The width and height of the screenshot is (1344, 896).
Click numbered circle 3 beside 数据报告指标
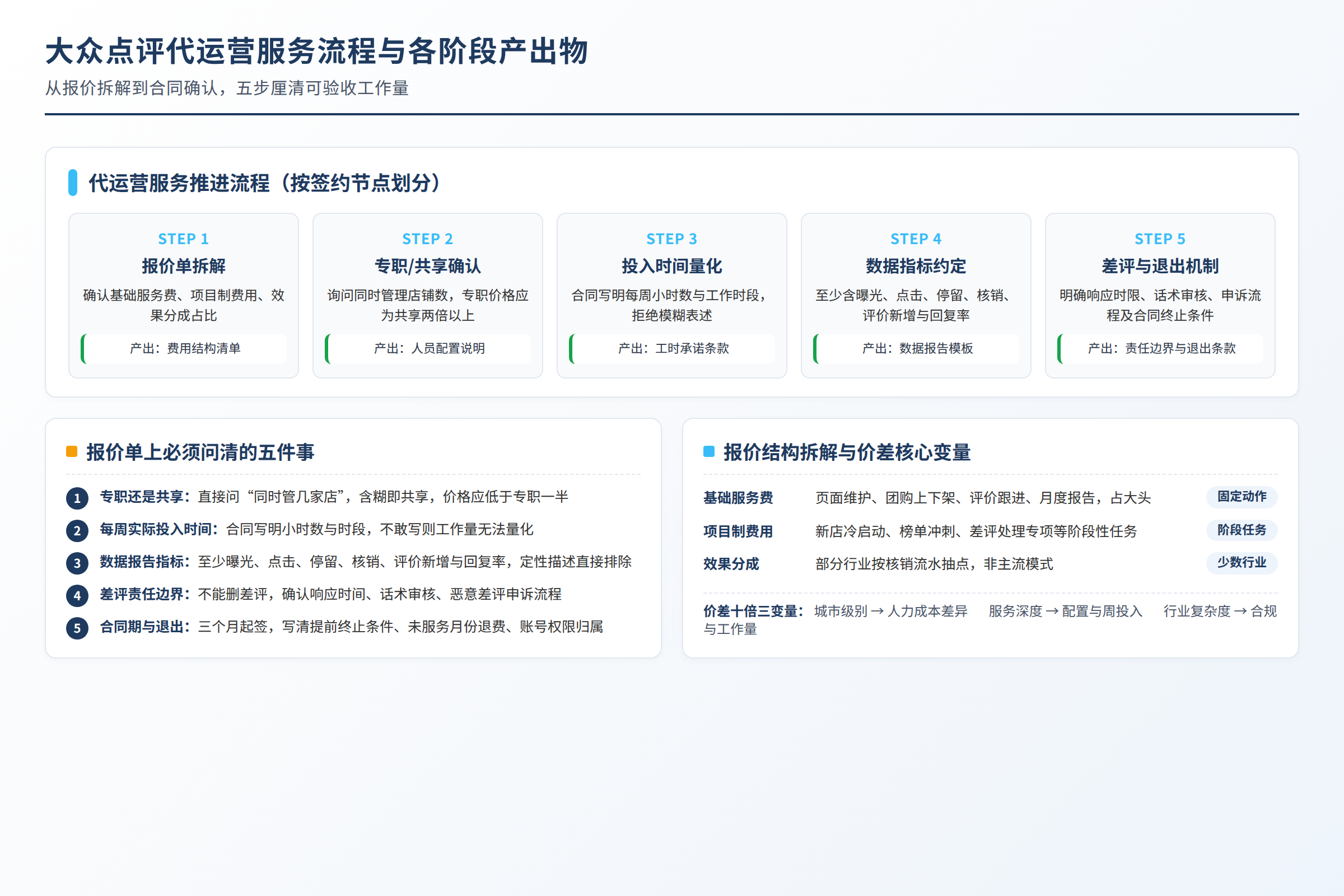coord(77,563)
